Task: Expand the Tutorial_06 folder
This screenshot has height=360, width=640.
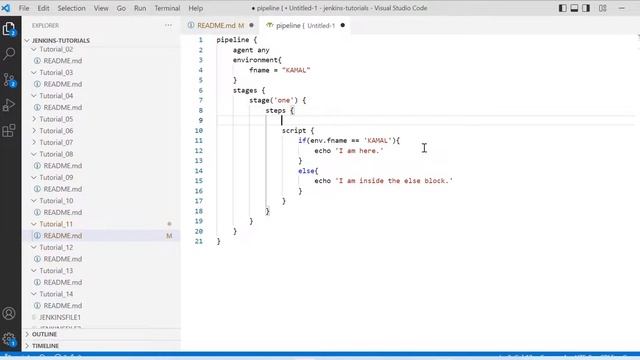Action: click(56, 131)
